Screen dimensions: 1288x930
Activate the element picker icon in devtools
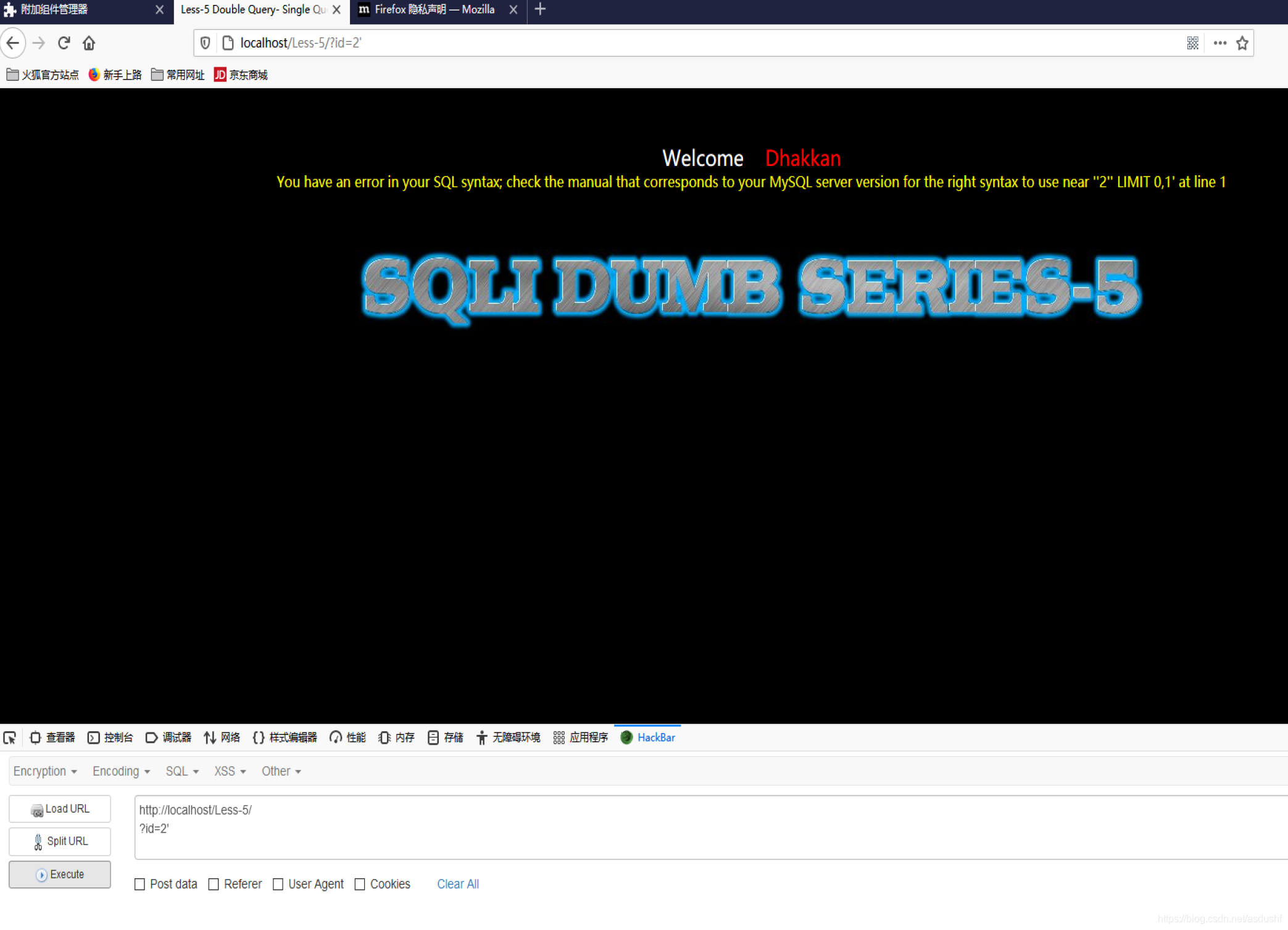click(x=10, y=737)
